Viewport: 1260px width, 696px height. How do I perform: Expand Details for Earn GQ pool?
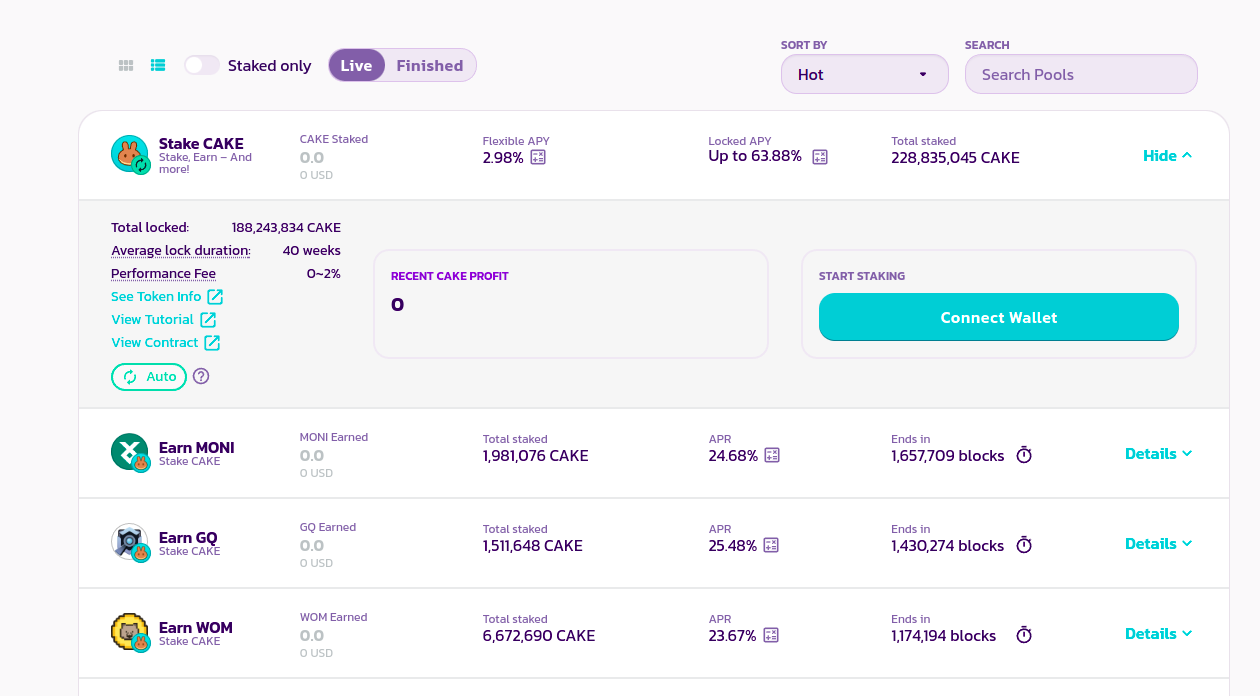1157,543
